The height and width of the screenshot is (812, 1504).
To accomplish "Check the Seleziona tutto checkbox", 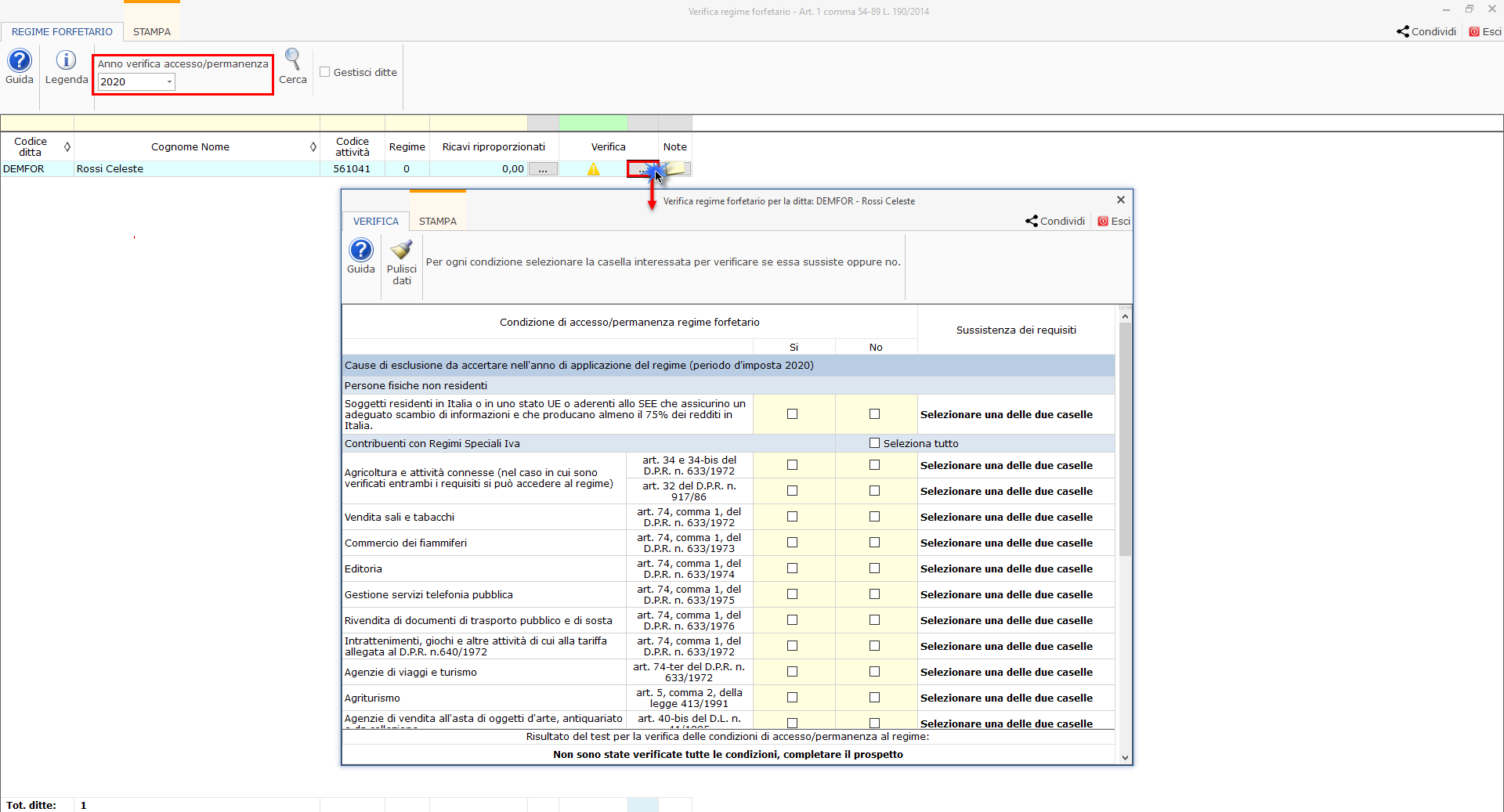I will click(874, 443).
